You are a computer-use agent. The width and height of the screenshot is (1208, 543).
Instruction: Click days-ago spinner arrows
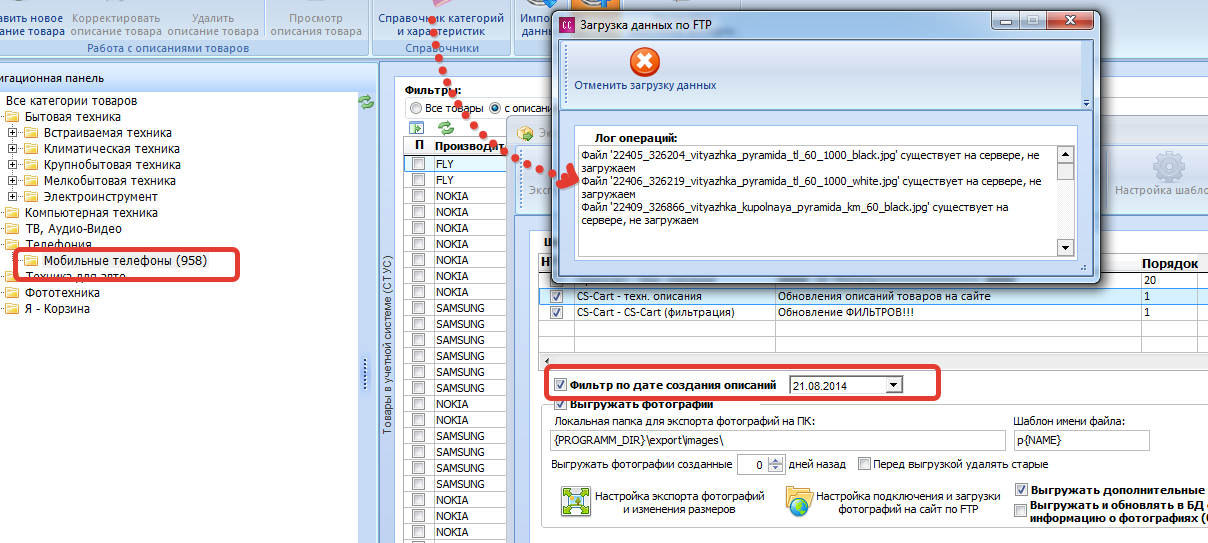pos(776,465)
